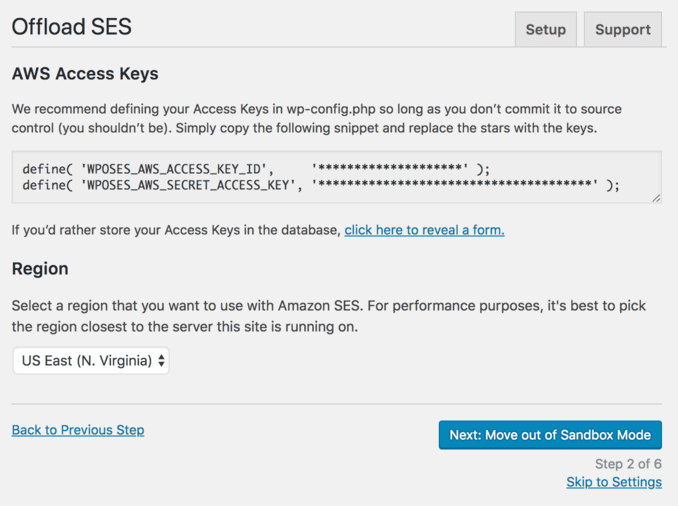Click the WPOSES_AWS_SECRET_ACCESS_KEY constant name

tap(197, 185)
